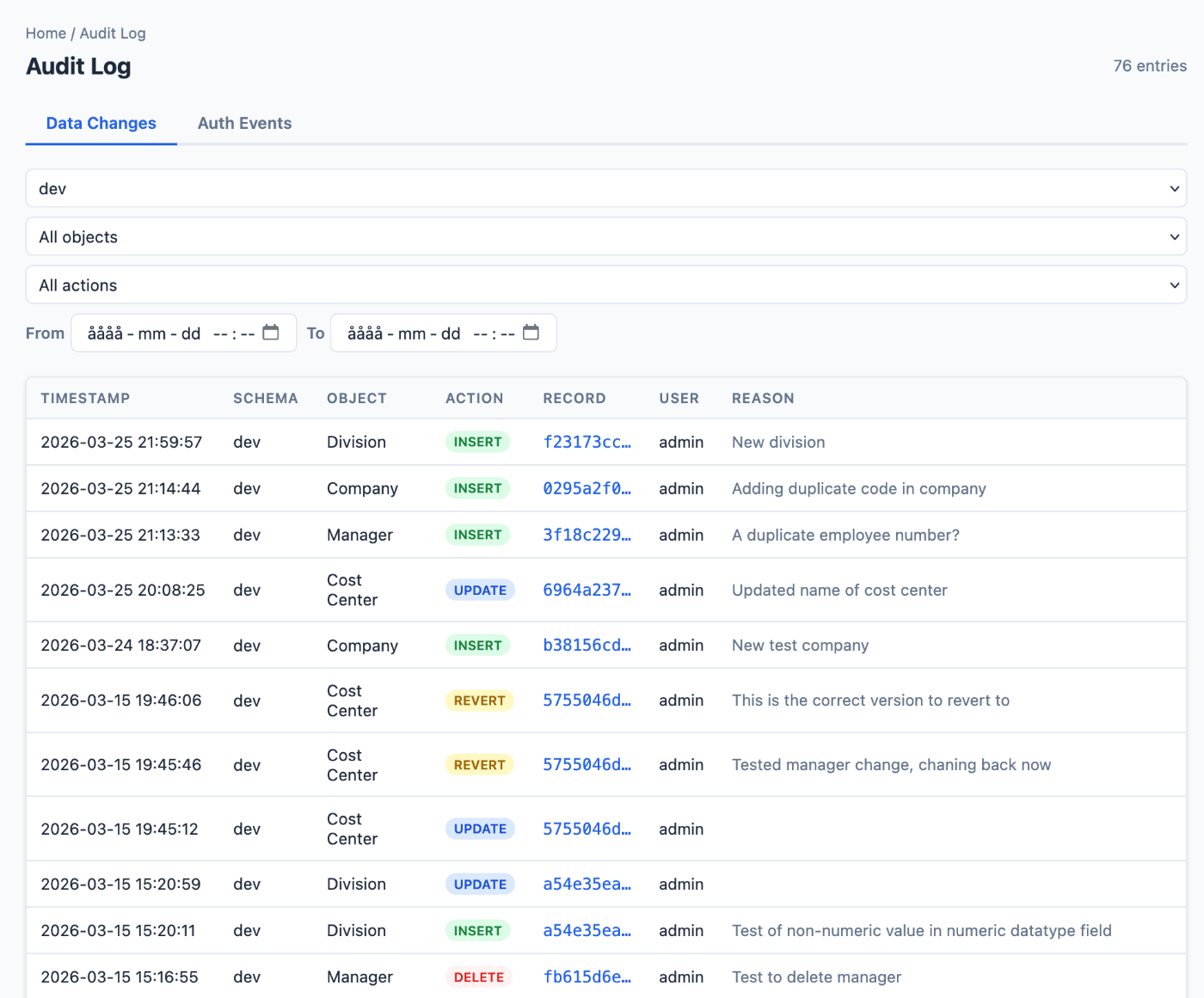The height and width of the screenshot is (998, 1204).
Task: Open record 5755046d in the 19:45:12 row
Action: point(587,829)
